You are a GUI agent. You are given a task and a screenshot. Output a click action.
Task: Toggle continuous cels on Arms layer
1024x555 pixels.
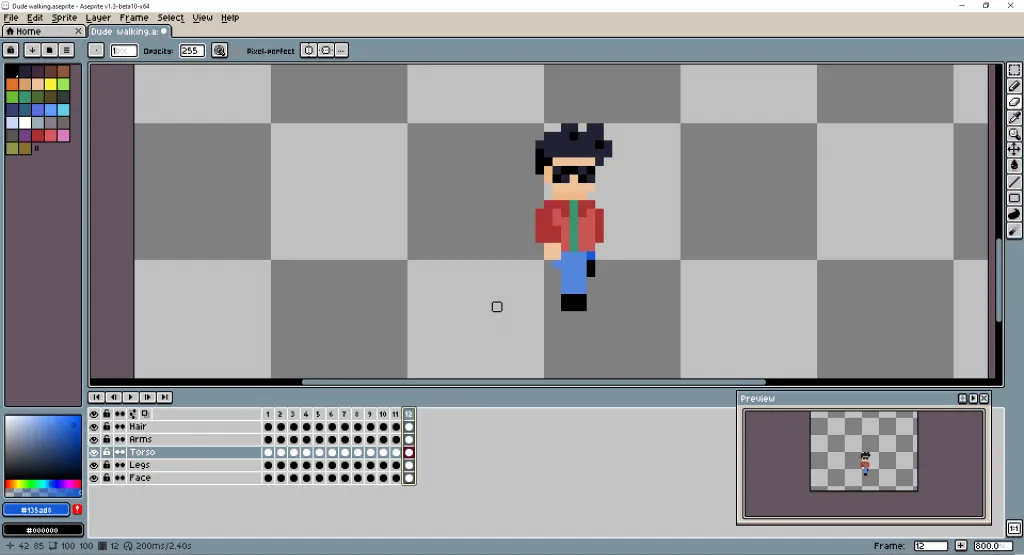[x=120, y=439]
